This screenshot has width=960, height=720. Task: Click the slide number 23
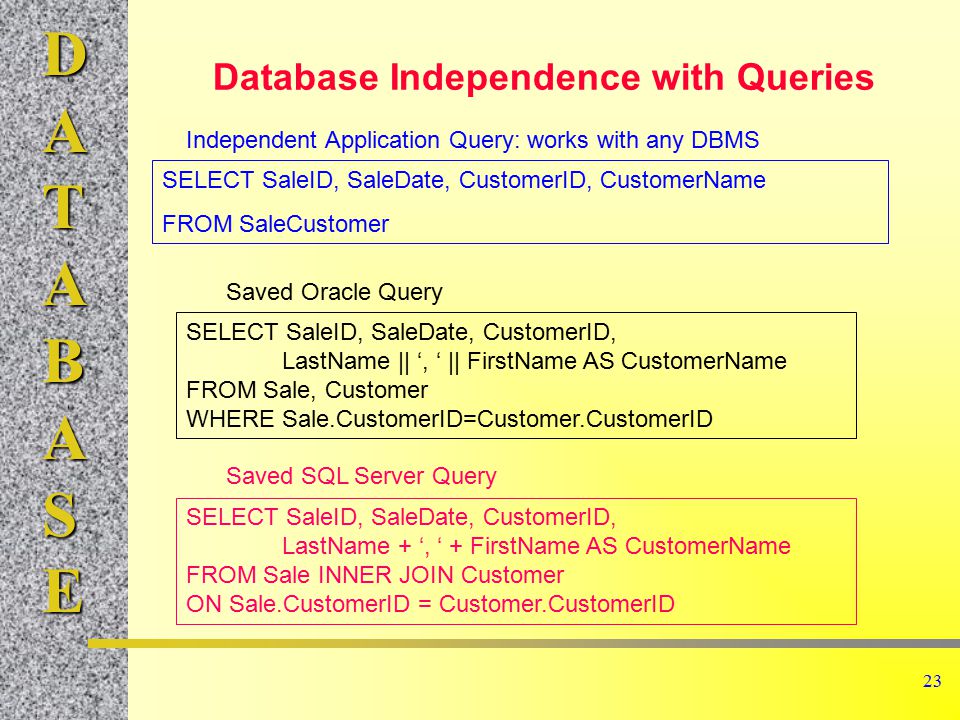pos(932,681)
